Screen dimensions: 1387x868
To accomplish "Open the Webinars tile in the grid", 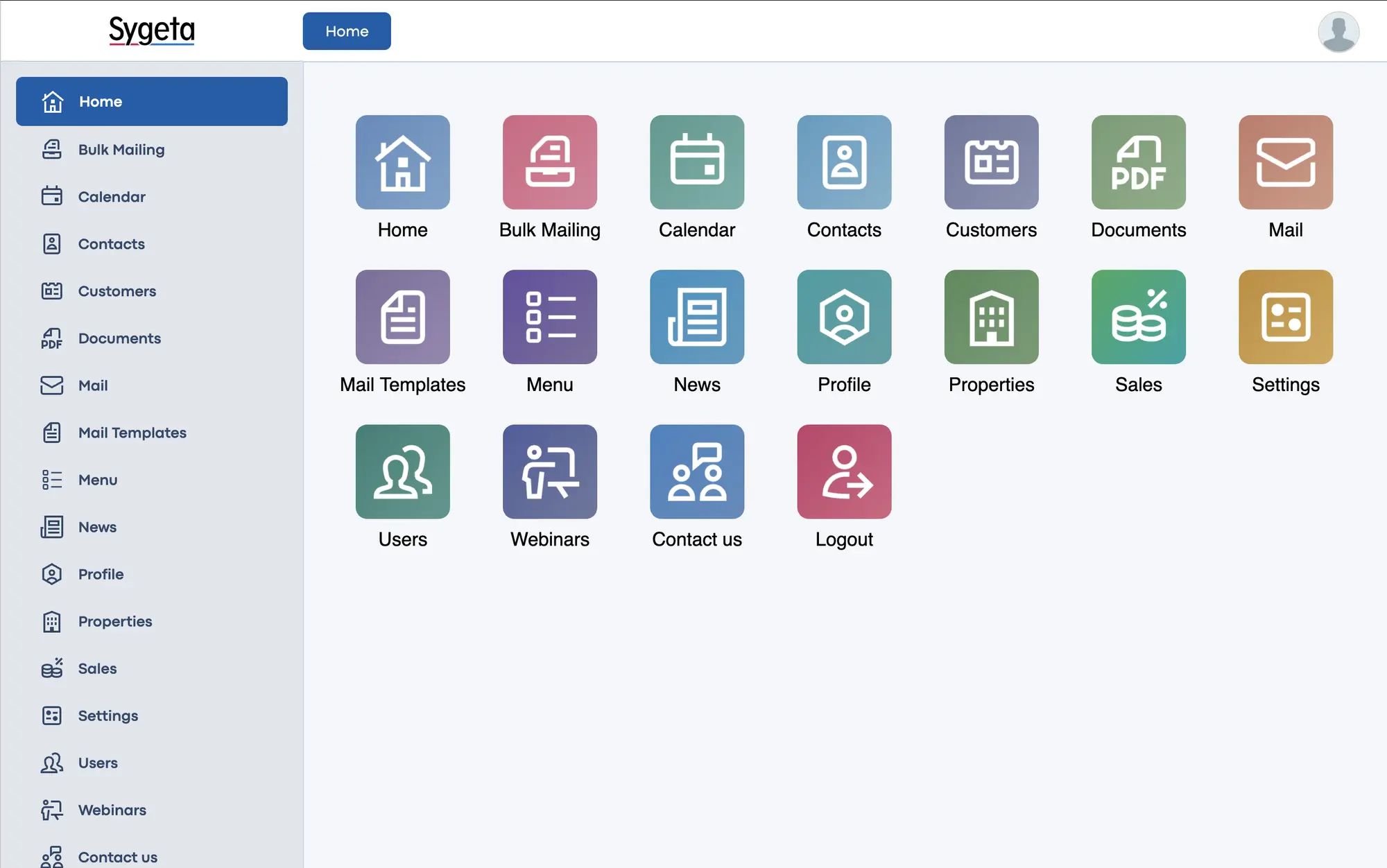I will click(550, 471).
